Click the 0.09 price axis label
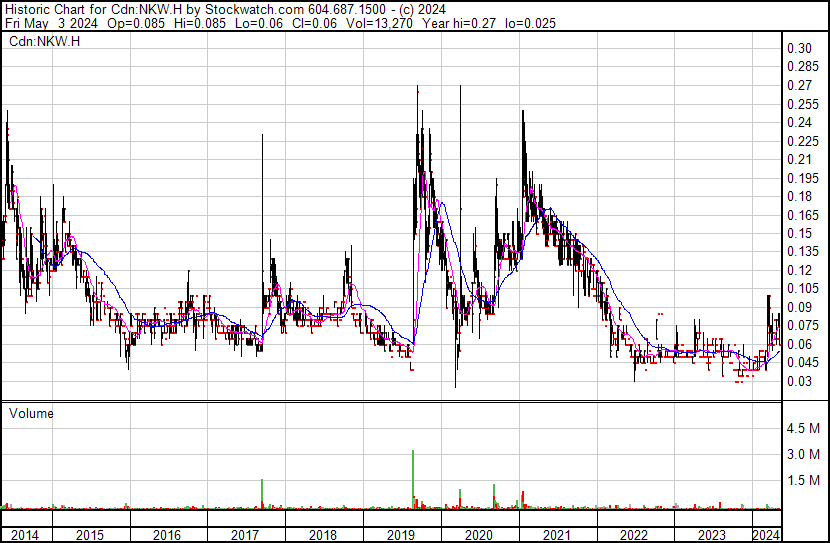 [x=799, y=307]
